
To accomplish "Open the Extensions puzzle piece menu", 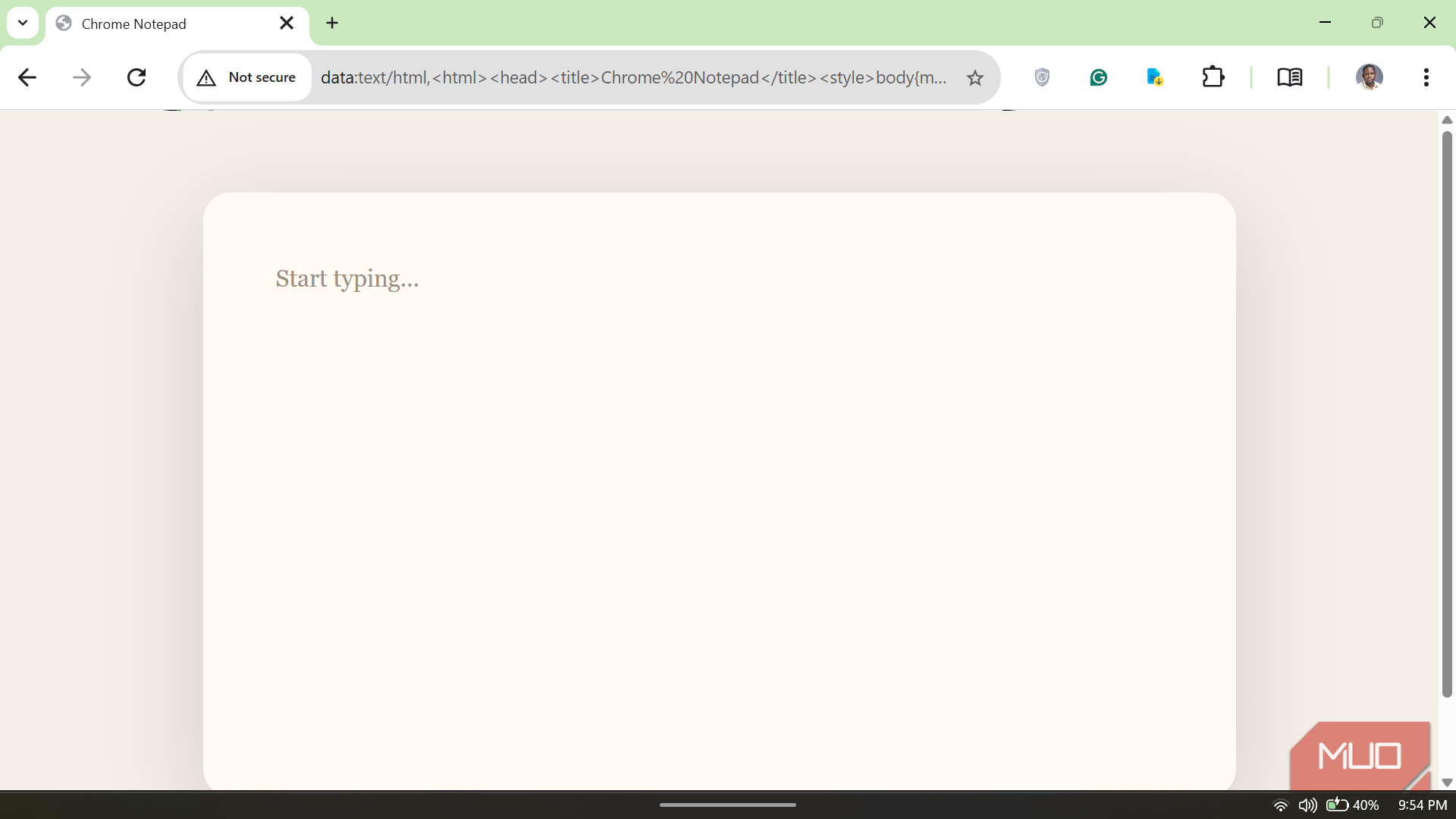I will tap(1213, 77).
